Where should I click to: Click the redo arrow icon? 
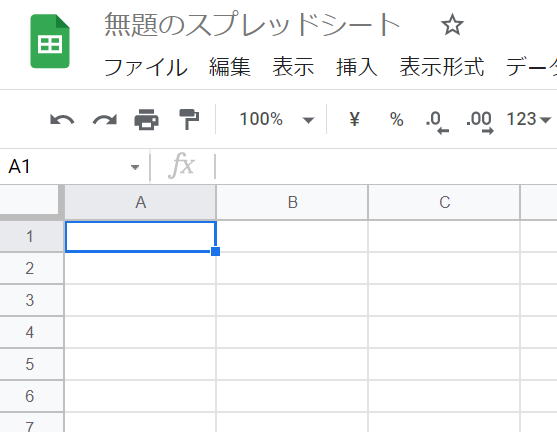[x=105, y=120]
